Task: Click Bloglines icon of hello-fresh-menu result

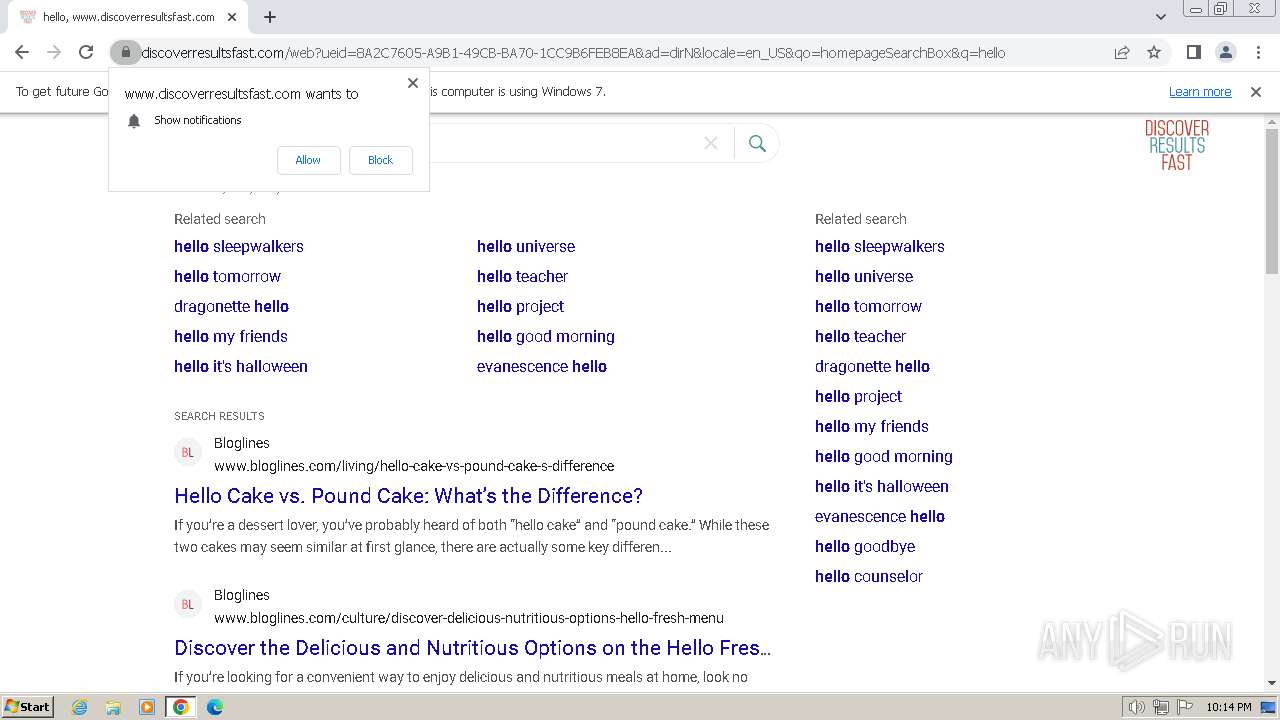Action: (x=187, y=605)
